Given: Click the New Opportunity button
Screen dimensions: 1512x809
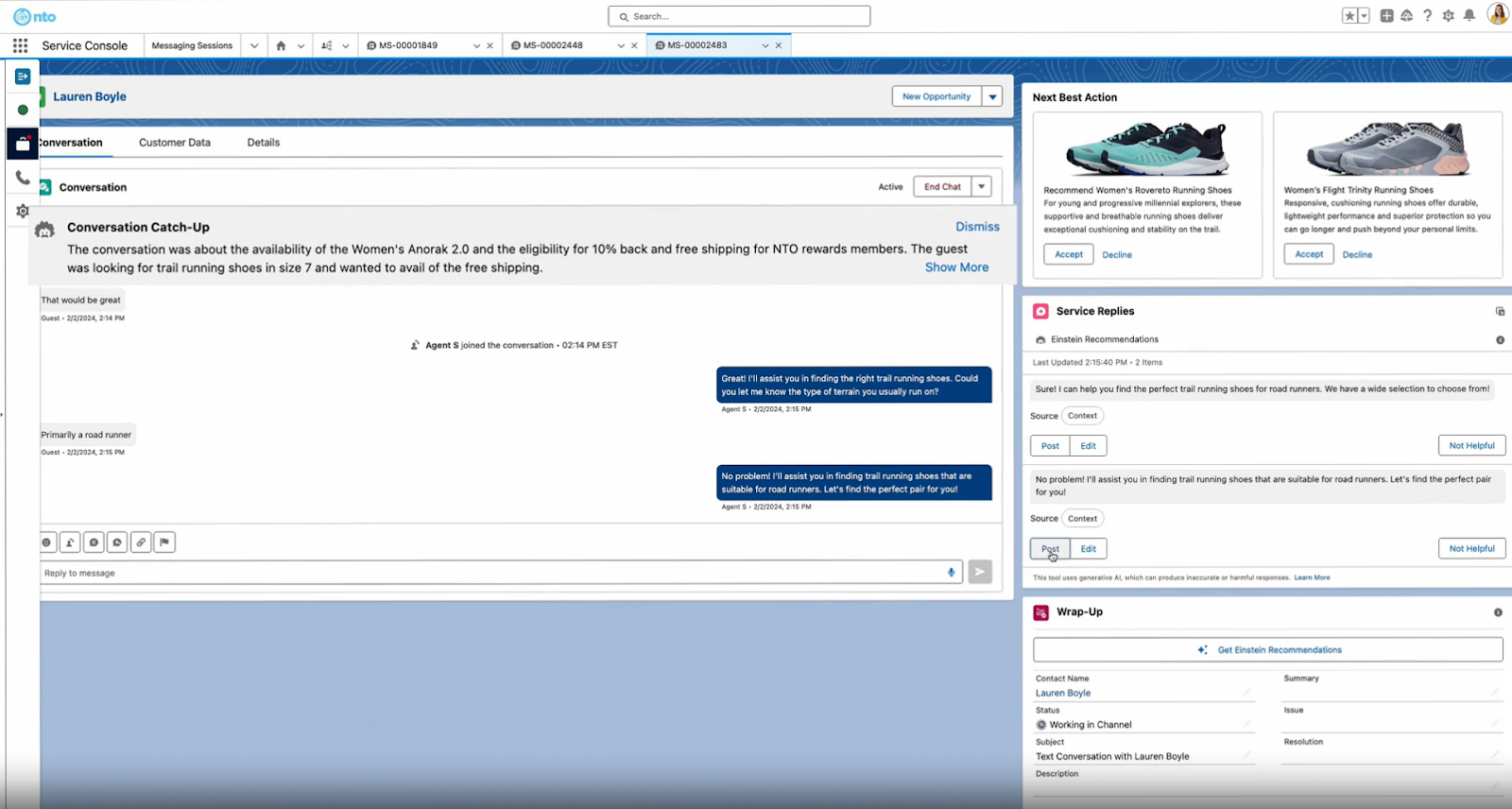Looking at the screenshot, I should point(936,96).
